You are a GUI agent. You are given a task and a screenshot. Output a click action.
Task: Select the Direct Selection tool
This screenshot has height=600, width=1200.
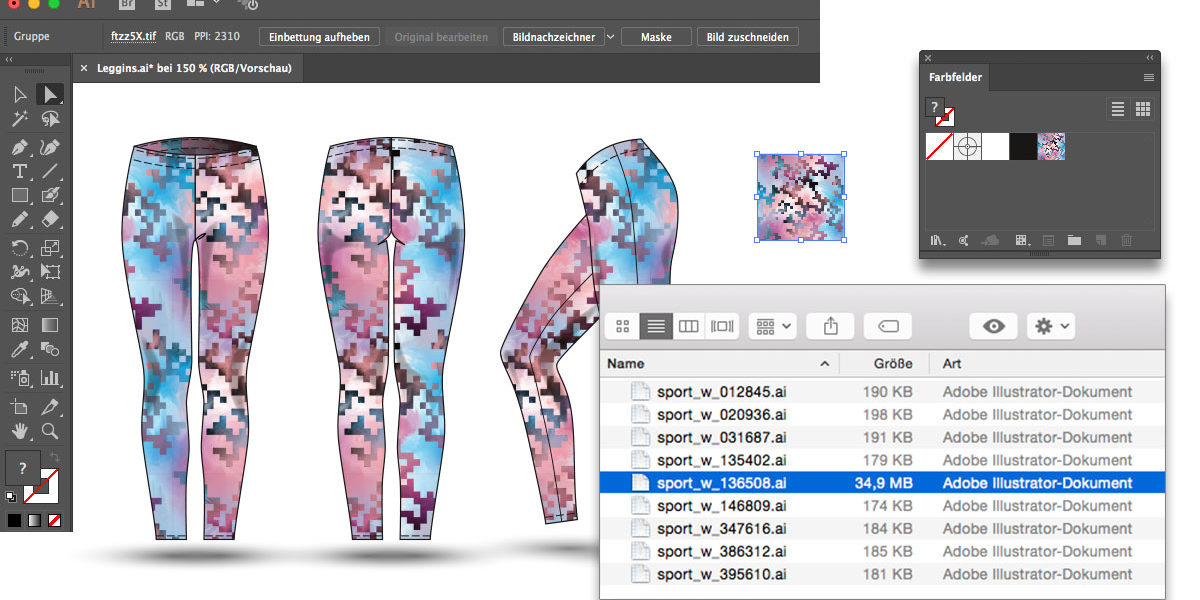pyautogui.click(x=50, y=95)
